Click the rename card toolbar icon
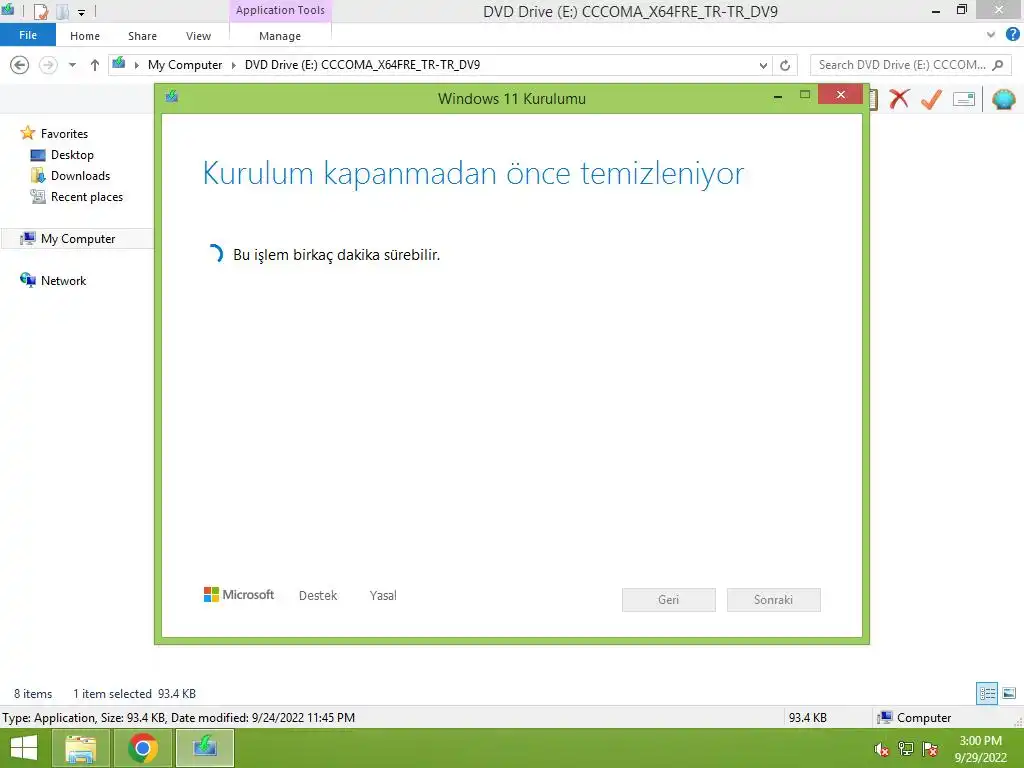 964,99
